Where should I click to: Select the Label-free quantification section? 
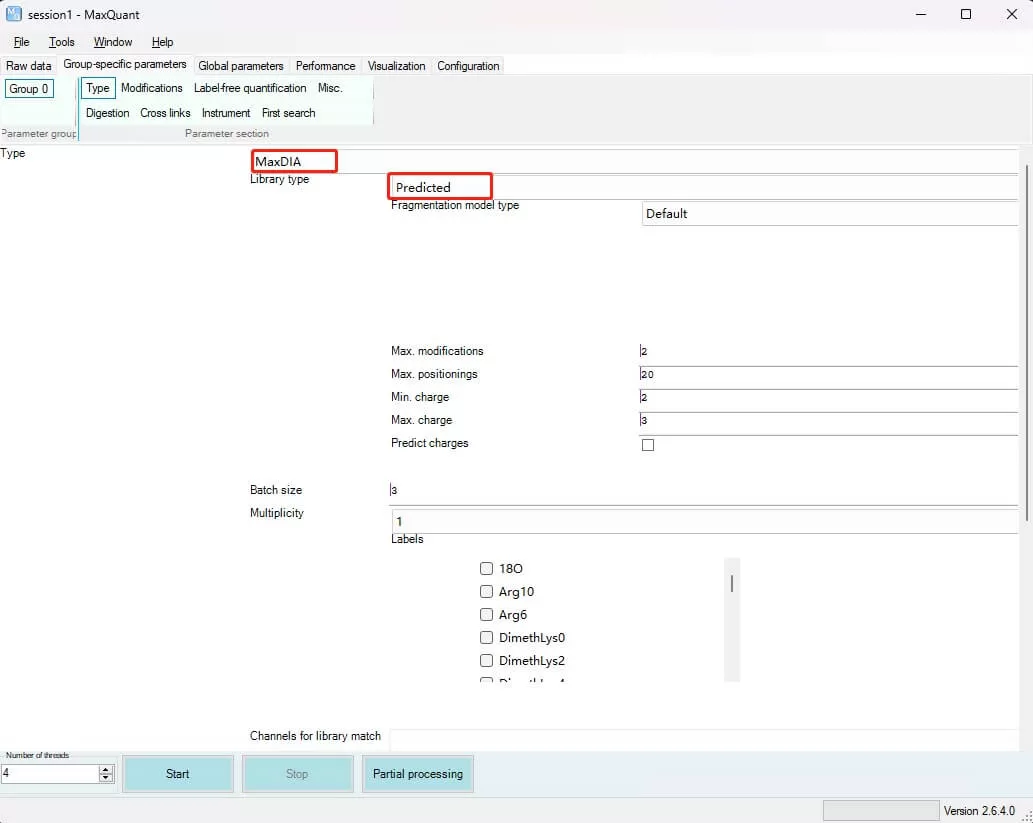coord(250,88)
